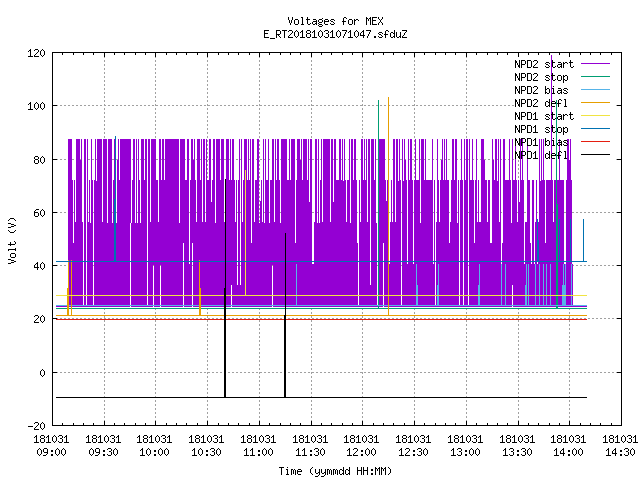The image size is (640, 480).
Task: Click the black NPD1 defl legend line
Action: 596,155
